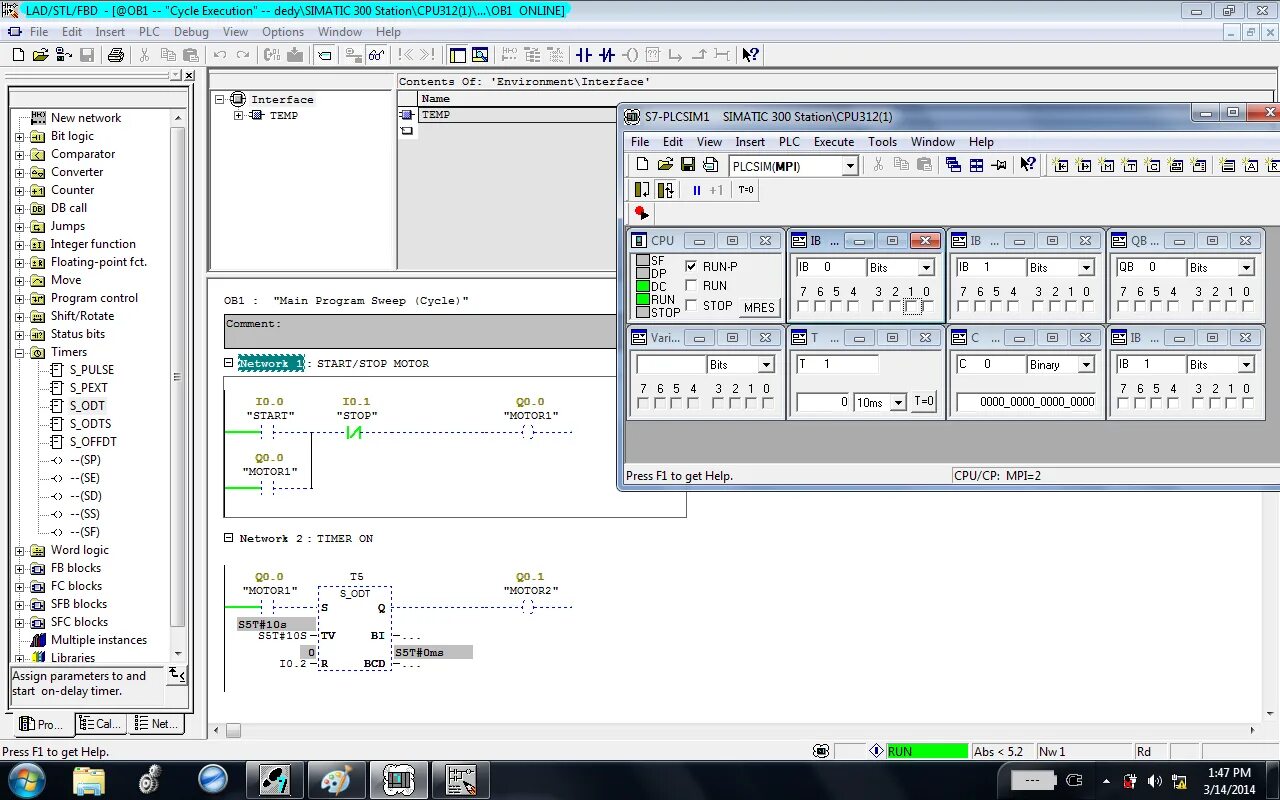Open the PLCSIM(MPI) connection dropdown
The height and width of the screenshot is (800, 1280).
pyautogui.click(x=850, y=166)
